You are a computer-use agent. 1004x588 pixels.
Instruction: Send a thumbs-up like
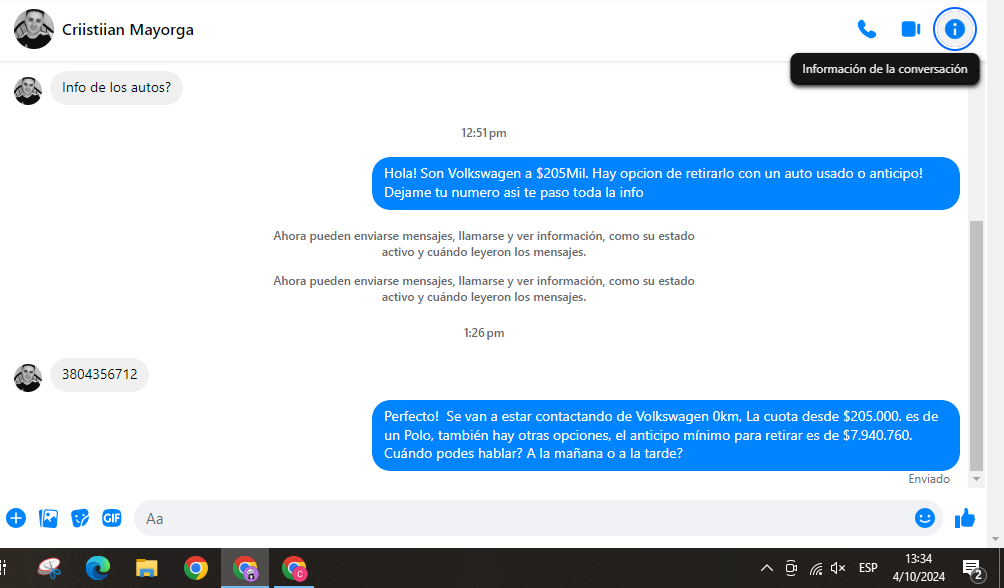click(965, 518)
